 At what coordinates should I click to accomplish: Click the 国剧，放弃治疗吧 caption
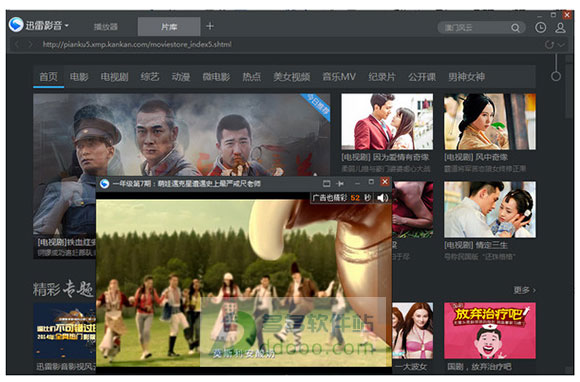pyautogui.click(x=479, y=366)
